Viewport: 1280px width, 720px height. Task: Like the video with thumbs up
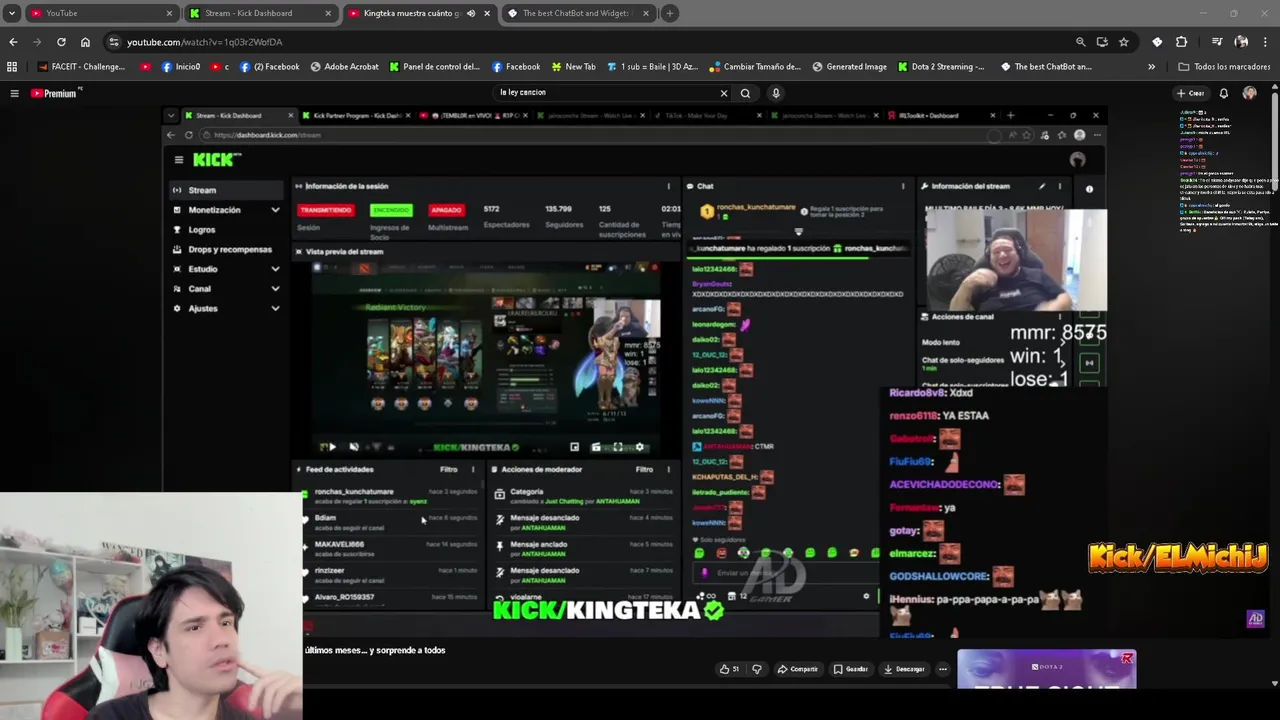(x=729, y=669)
